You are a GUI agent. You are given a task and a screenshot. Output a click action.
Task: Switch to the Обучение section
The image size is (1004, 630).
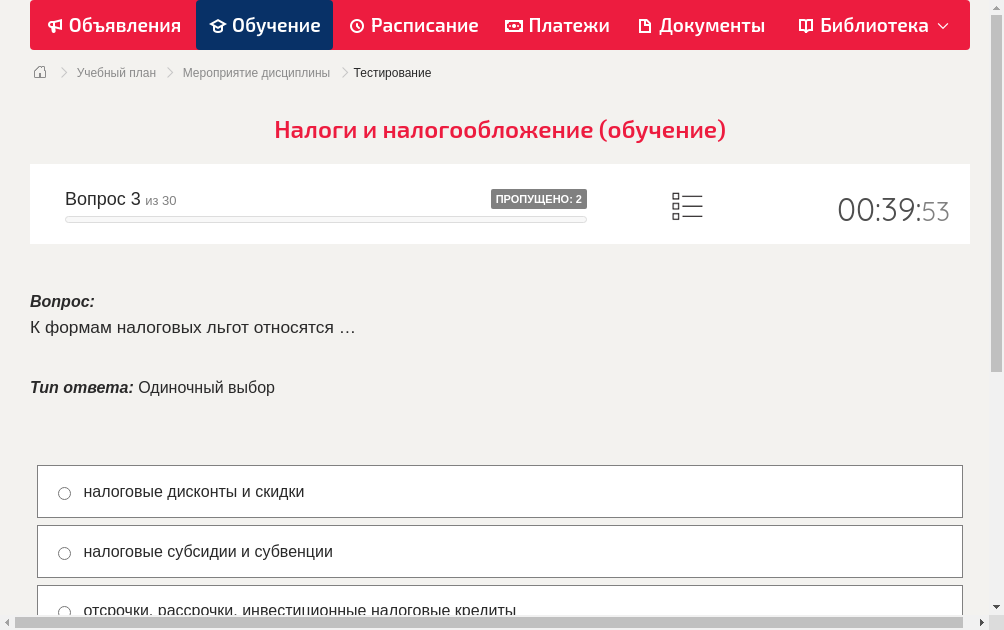[264, 25]
